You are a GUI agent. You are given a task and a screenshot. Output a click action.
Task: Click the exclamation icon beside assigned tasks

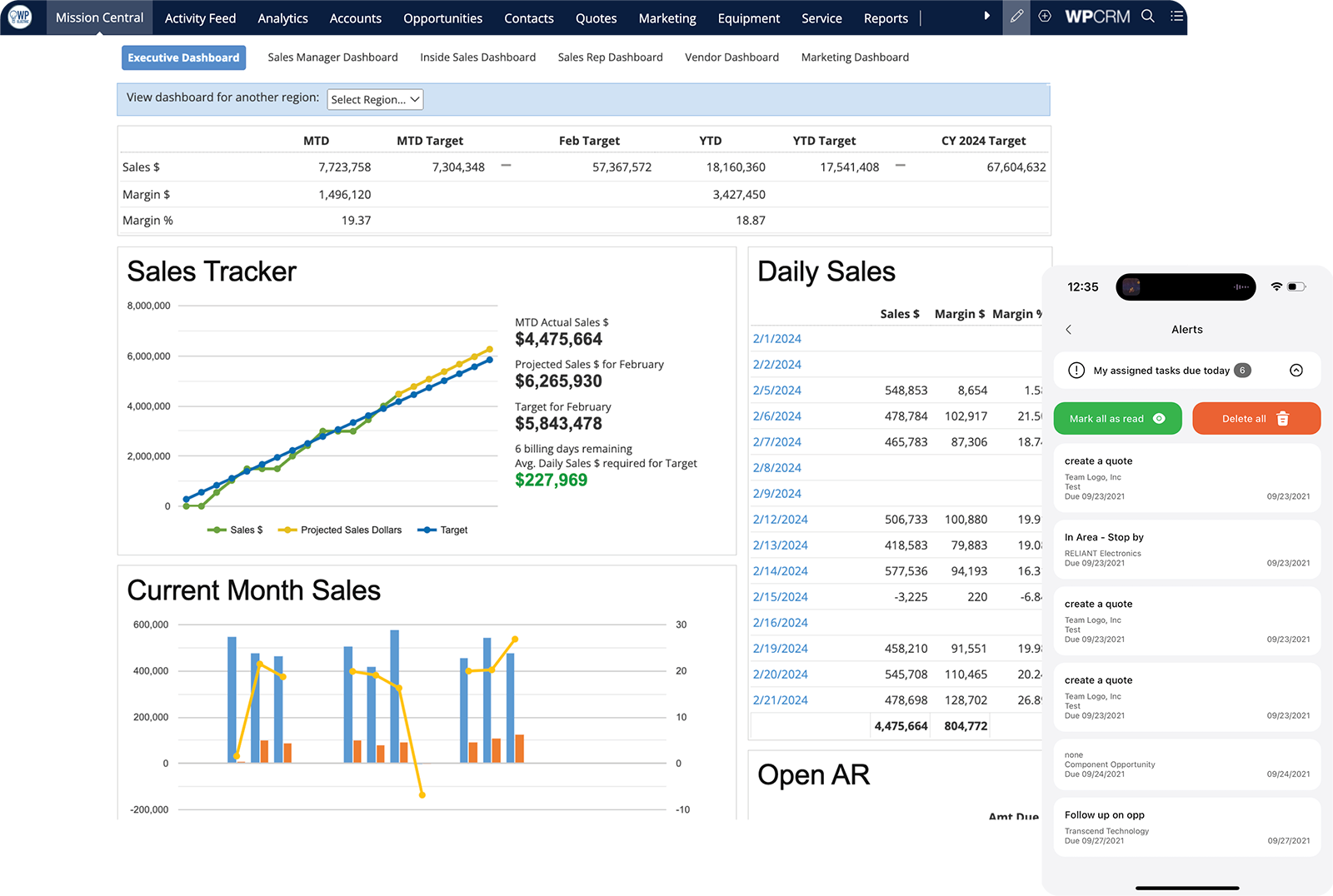point(1076,371)
